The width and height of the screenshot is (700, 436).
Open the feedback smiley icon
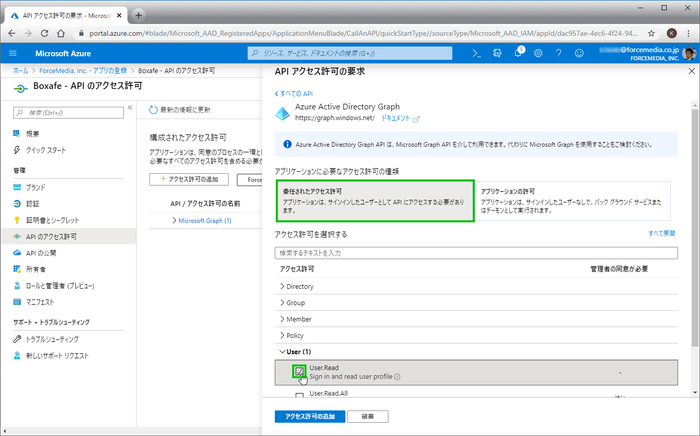tap(579, 54)
